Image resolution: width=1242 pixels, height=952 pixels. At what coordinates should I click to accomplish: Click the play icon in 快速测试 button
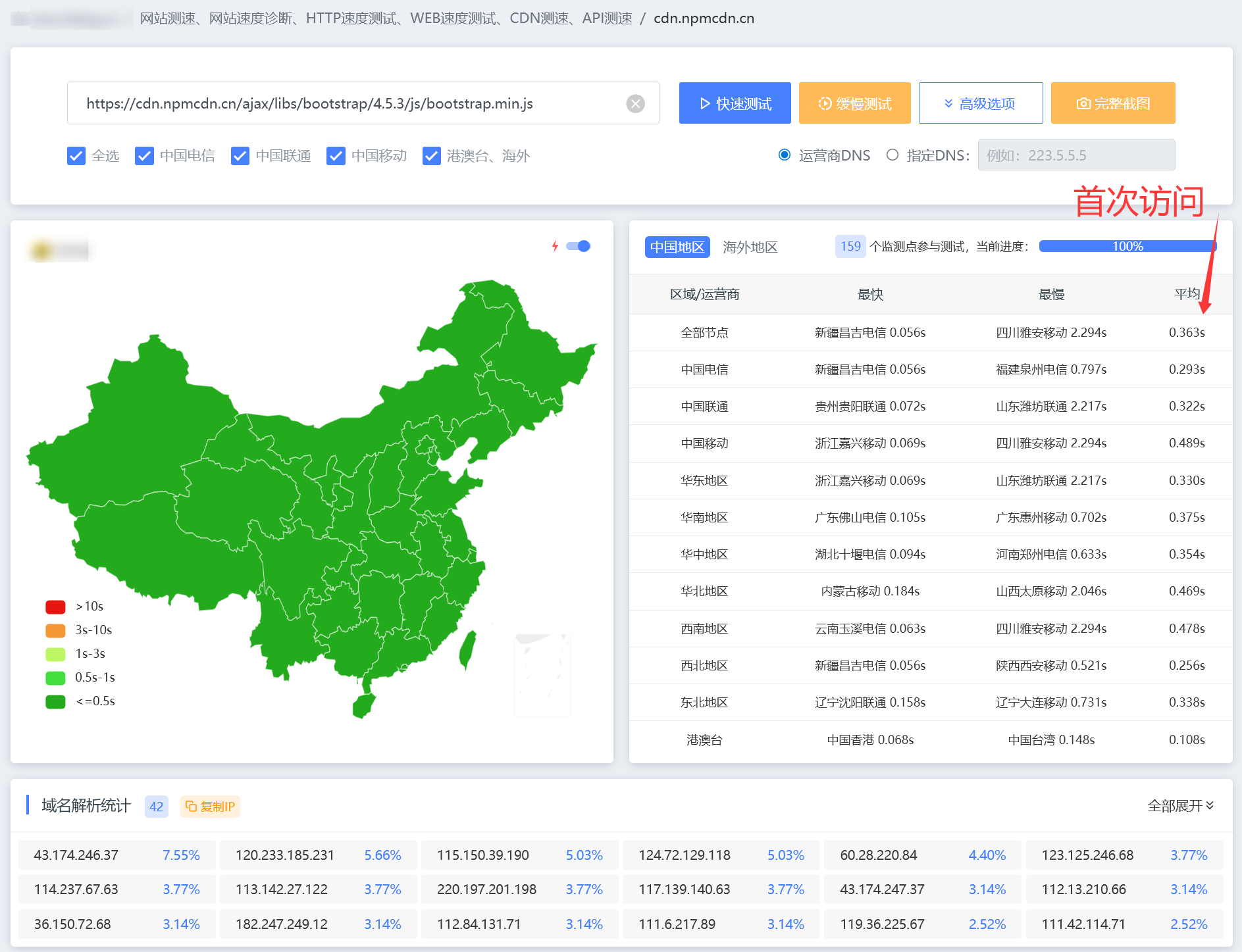[704, 103]
